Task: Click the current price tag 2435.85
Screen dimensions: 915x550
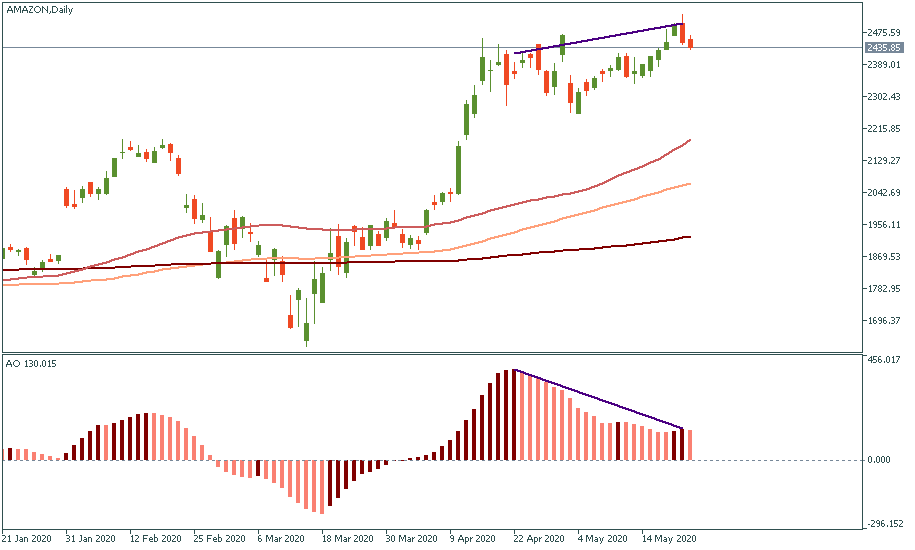Action: pyautogui.click(x=884, y=47)
